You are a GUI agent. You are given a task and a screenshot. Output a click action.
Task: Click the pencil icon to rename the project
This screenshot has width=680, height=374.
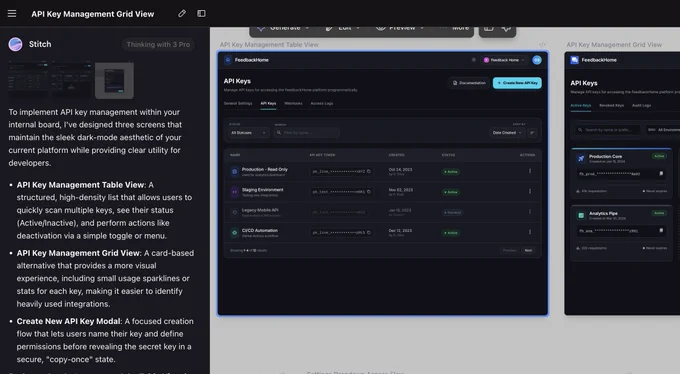(182, 13)
